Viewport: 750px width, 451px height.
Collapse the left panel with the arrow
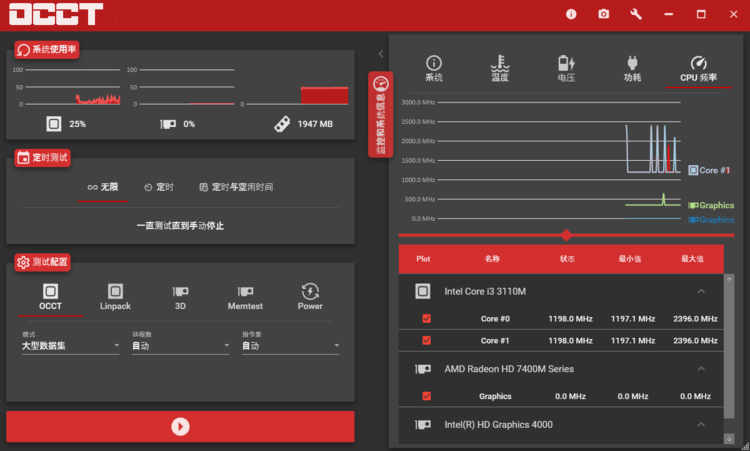(380, 54)
